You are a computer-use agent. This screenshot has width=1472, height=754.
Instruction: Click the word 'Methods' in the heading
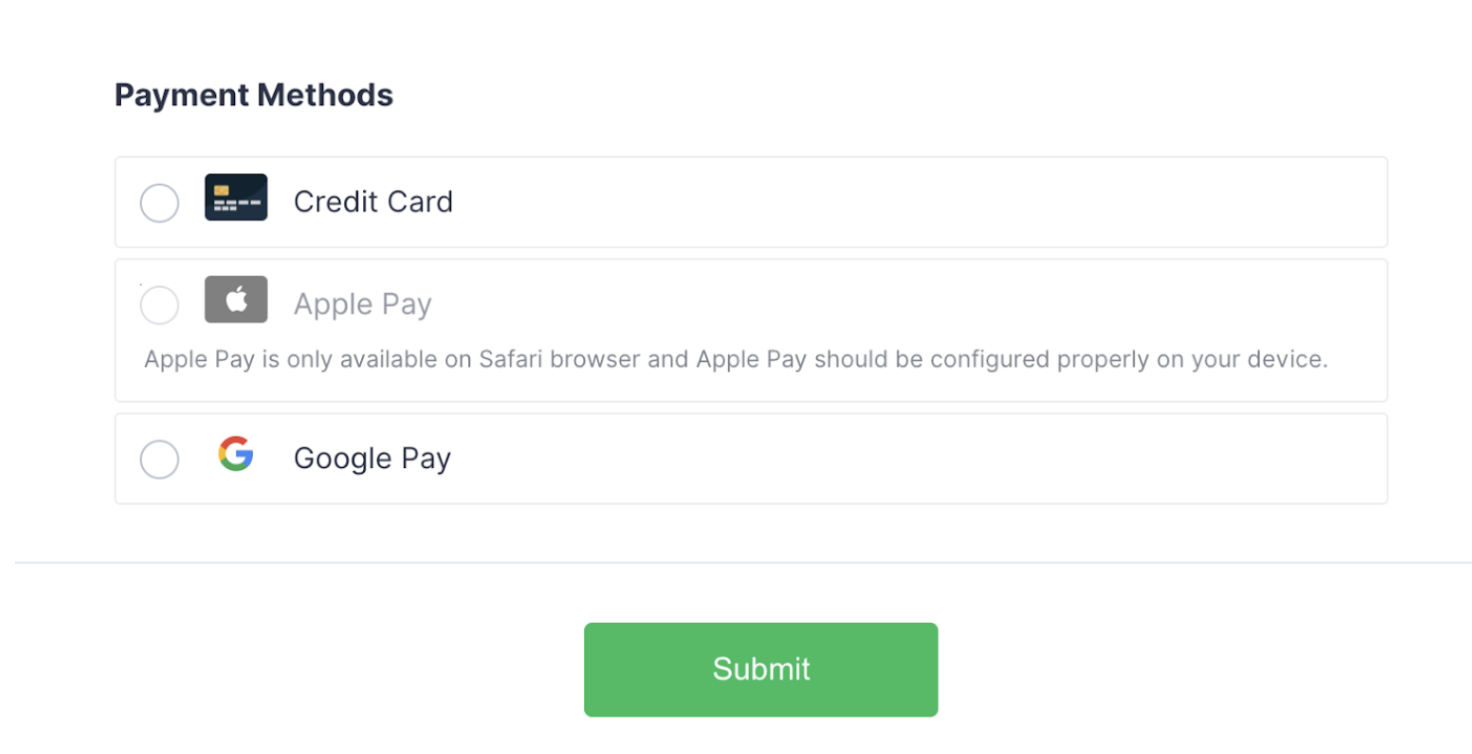pyautogui.click(x=325, y=95)
